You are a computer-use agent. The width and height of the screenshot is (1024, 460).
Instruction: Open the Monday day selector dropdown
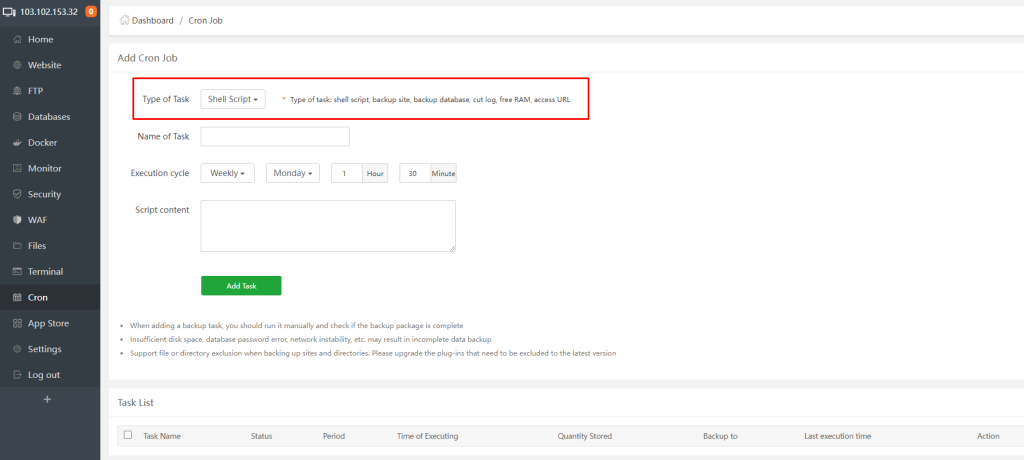[293, 173]
